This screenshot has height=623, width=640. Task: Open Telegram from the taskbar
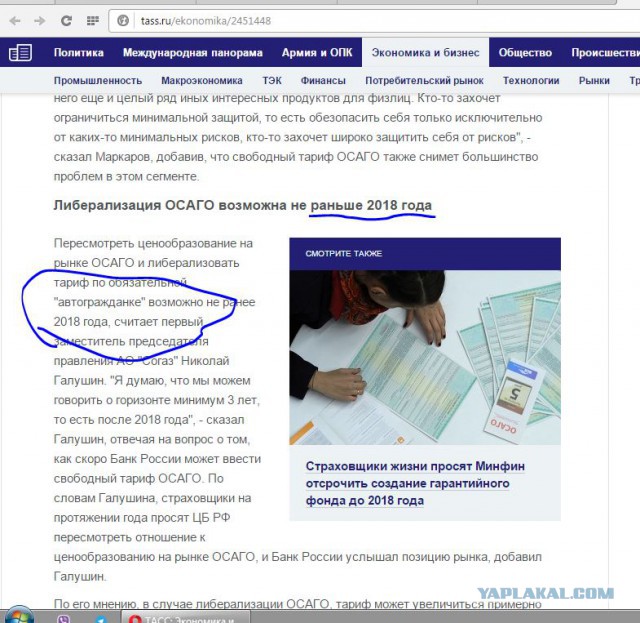[x=101, y=619]
